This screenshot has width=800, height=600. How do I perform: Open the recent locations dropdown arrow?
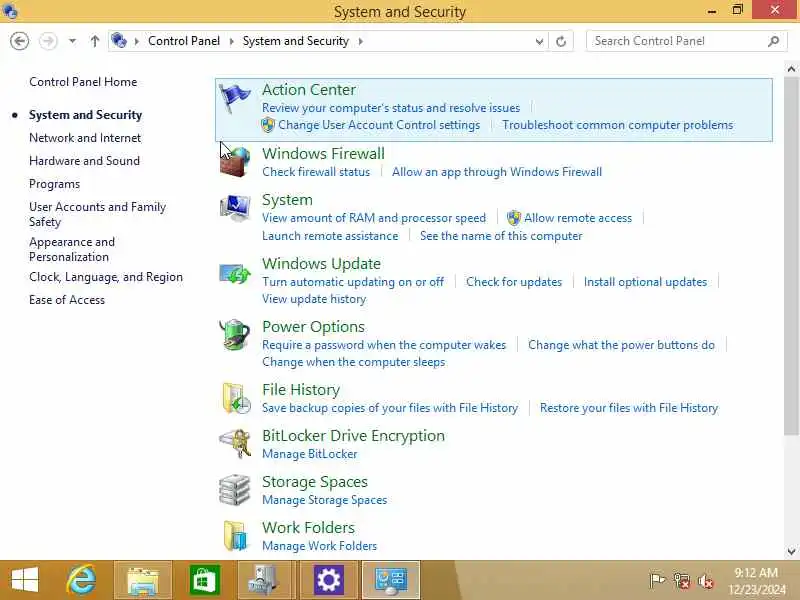click(x=72, y=41)
